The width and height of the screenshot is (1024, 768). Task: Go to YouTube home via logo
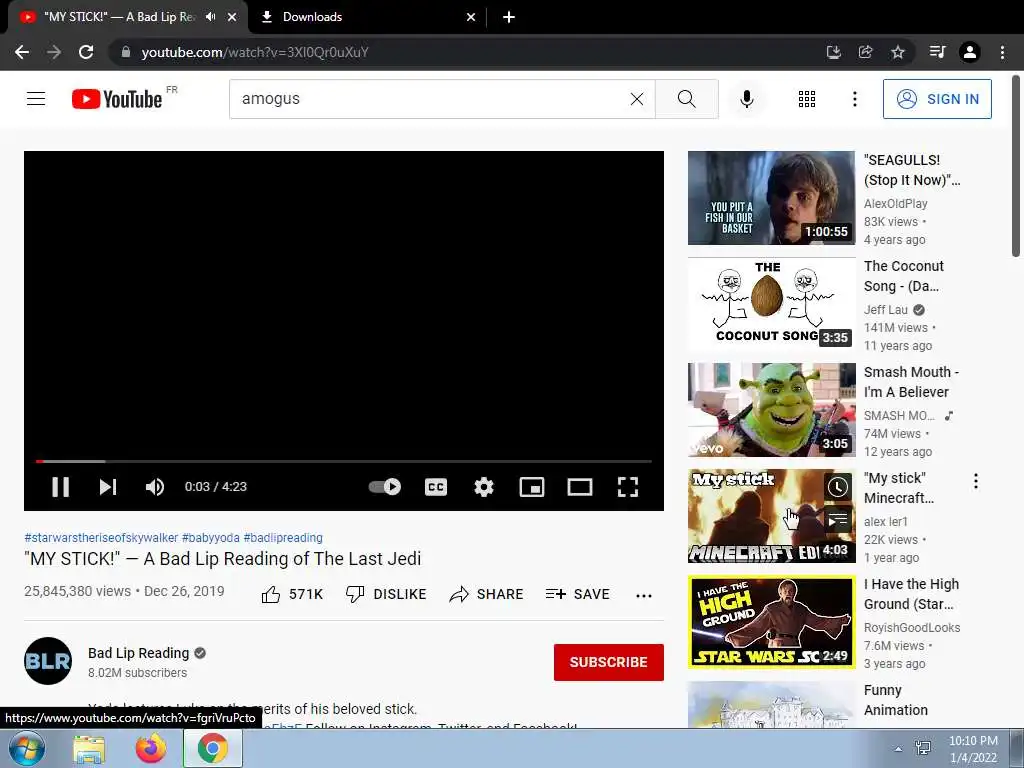pyautogui.click(x=116, y=99)
